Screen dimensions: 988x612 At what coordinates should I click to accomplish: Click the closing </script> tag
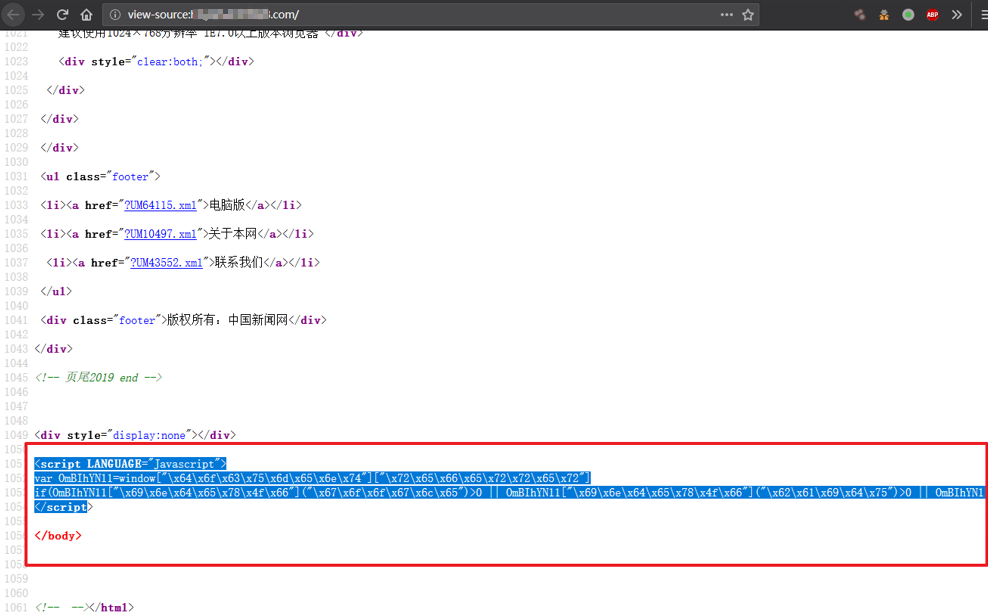pos(64,507)
